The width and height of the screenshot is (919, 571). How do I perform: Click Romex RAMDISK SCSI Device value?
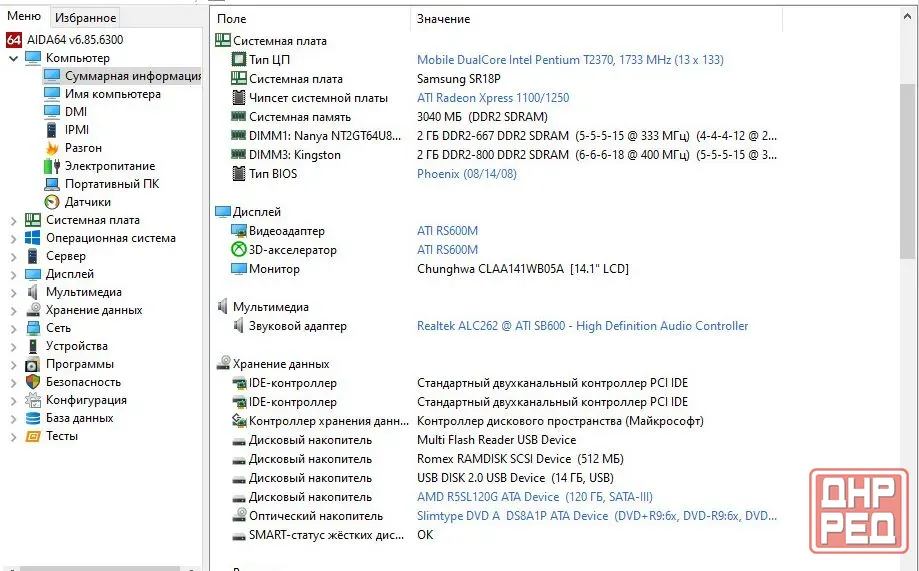pos(520,459)
